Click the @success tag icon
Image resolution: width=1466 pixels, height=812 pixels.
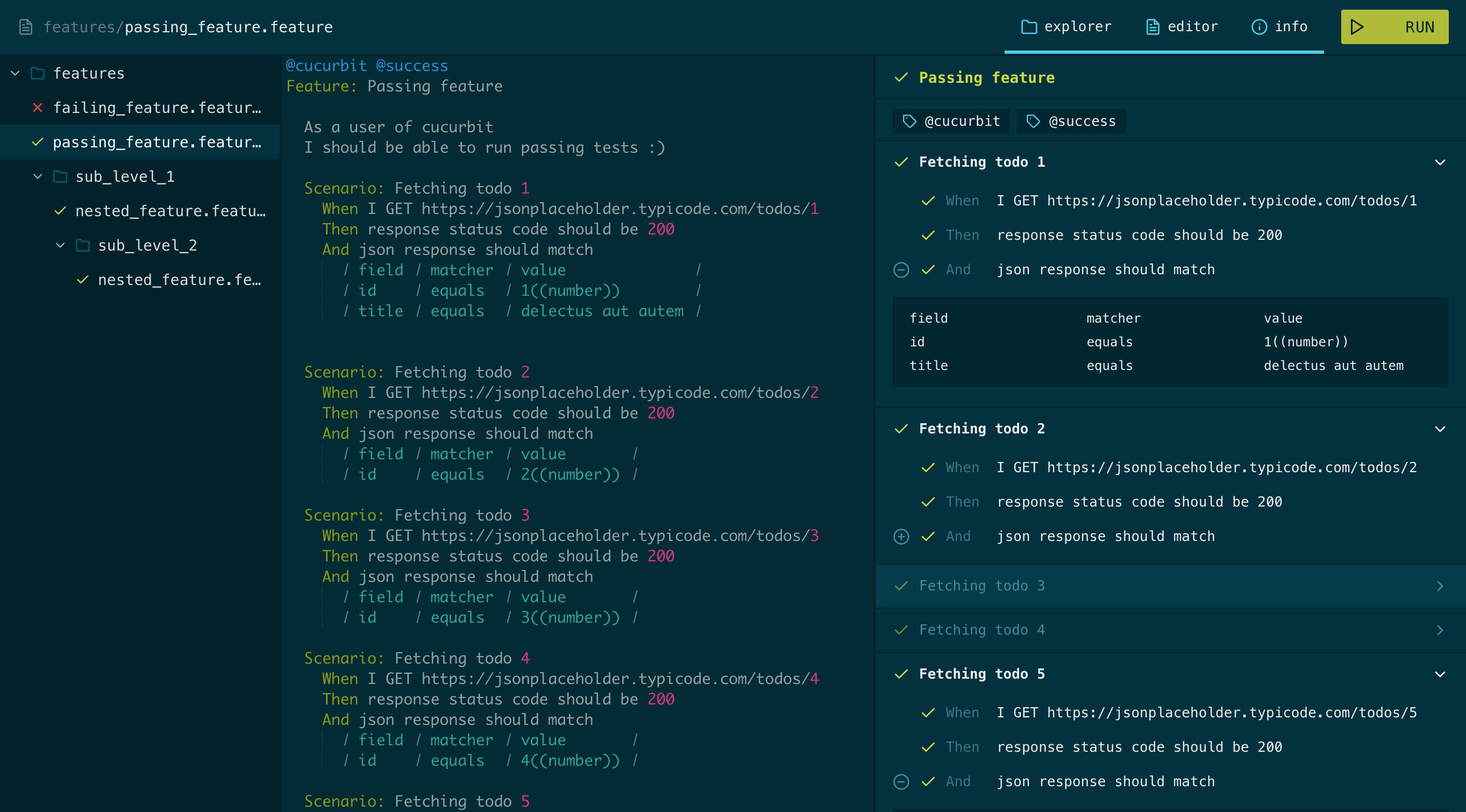pos(1033,121)
